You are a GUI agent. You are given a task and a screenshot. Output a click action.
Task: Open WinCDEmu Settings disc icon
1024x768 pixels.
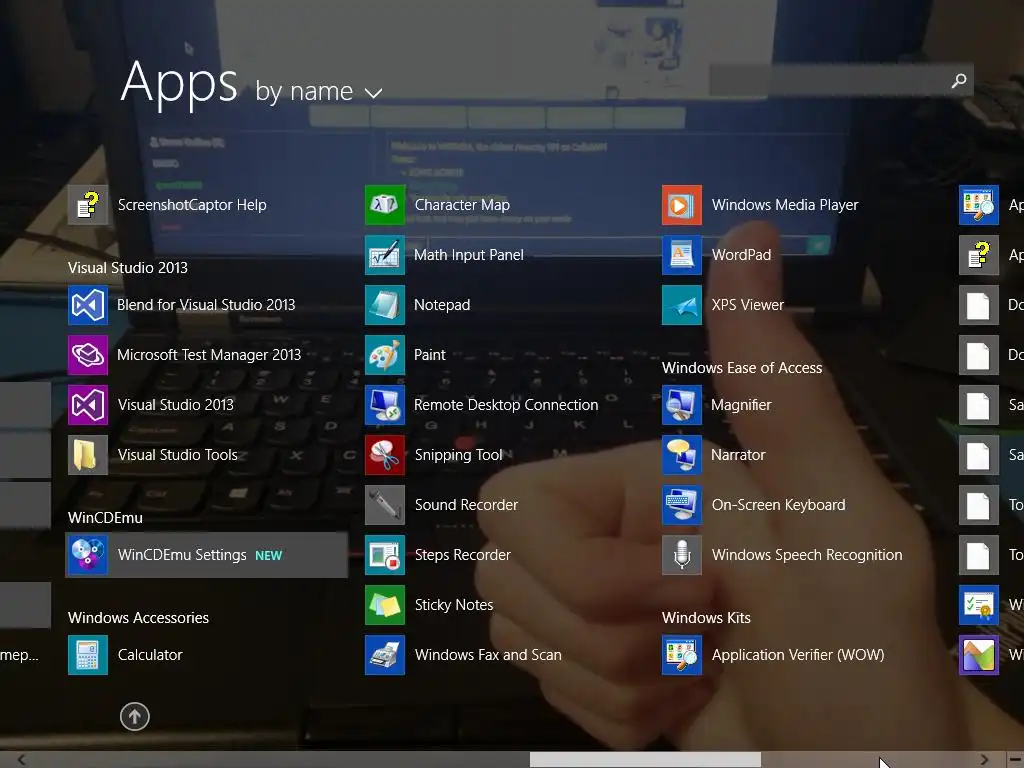[88, 555]
